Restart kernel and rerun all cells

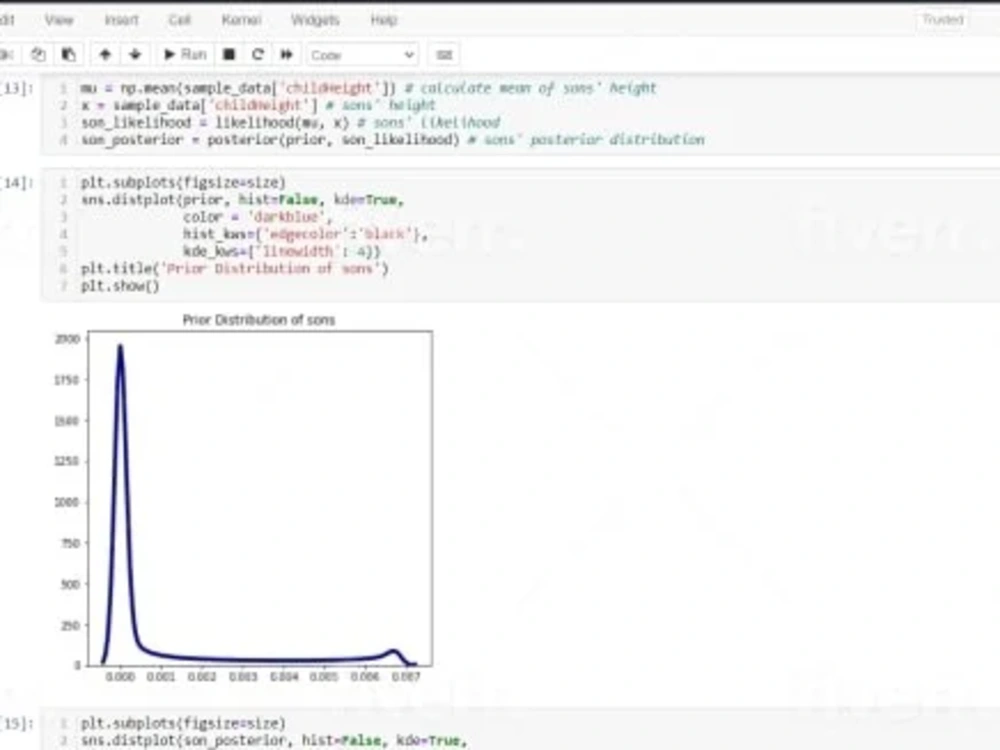286,55
